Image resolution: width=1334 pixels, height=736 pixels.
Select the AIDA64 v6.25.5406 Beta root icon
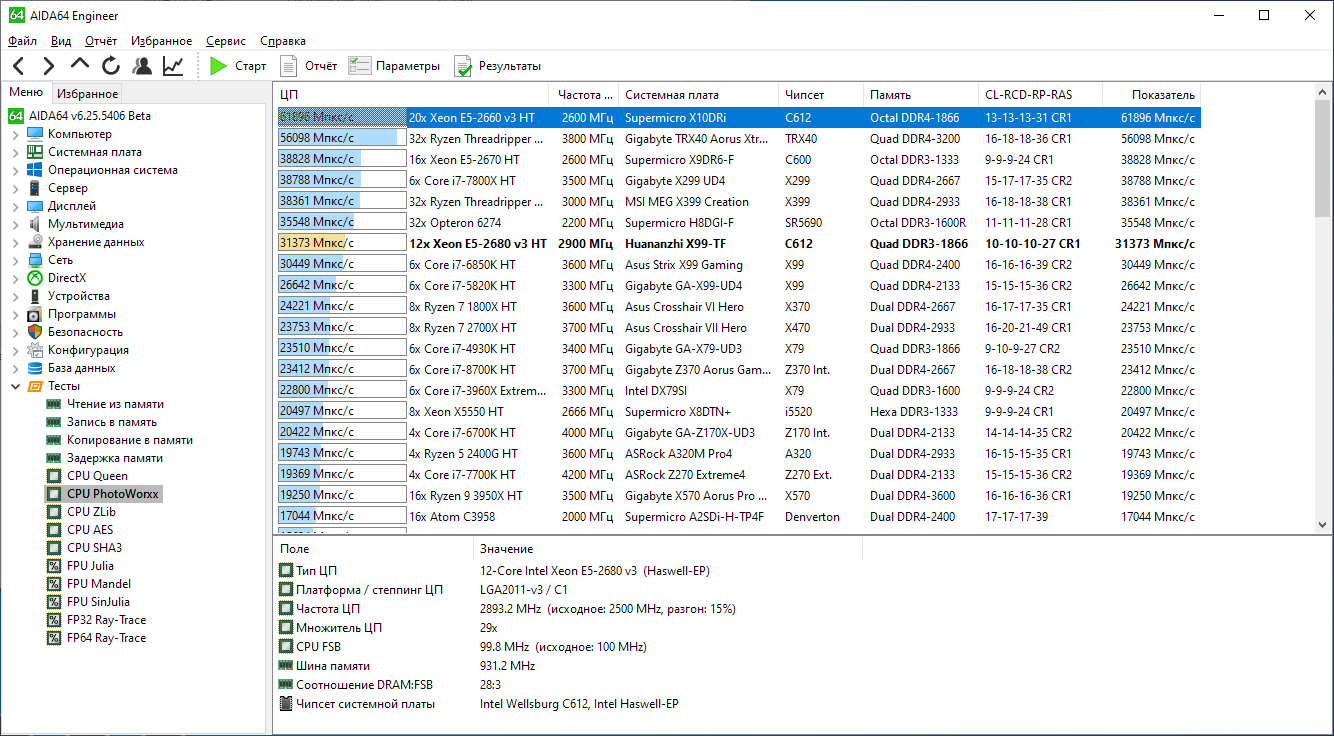pos(17,116)
